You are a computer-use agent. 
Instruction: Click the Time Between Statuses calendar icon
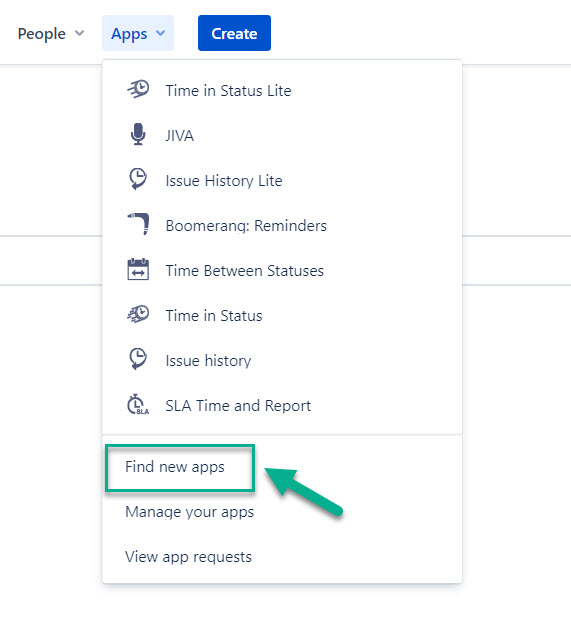(138, 269)
